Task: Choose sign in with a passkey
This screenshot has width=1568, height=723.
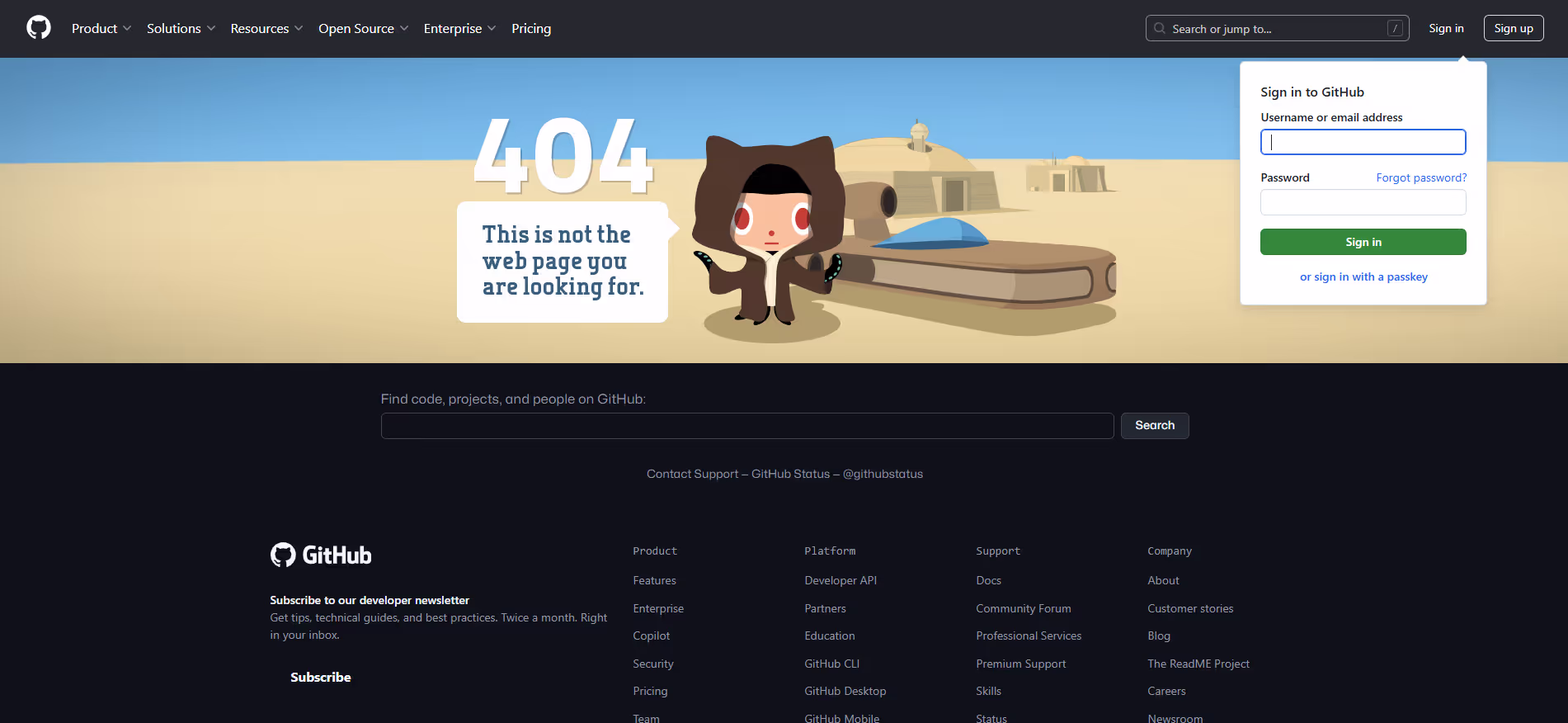Action: point(1363,277)
